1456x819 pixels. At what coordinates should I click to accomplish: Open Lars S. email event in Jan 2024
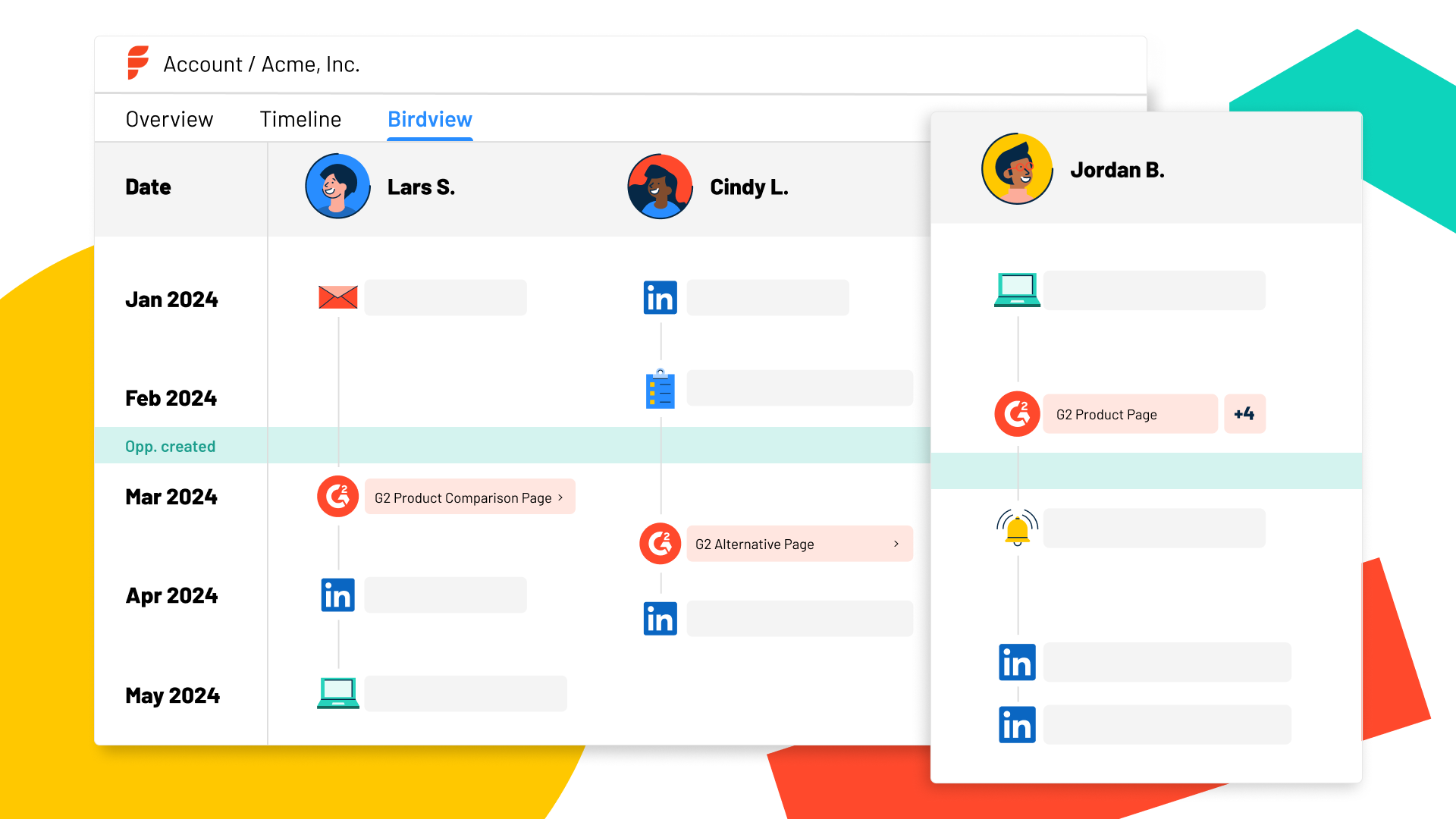pyautogui.click(x=338, y=297)
